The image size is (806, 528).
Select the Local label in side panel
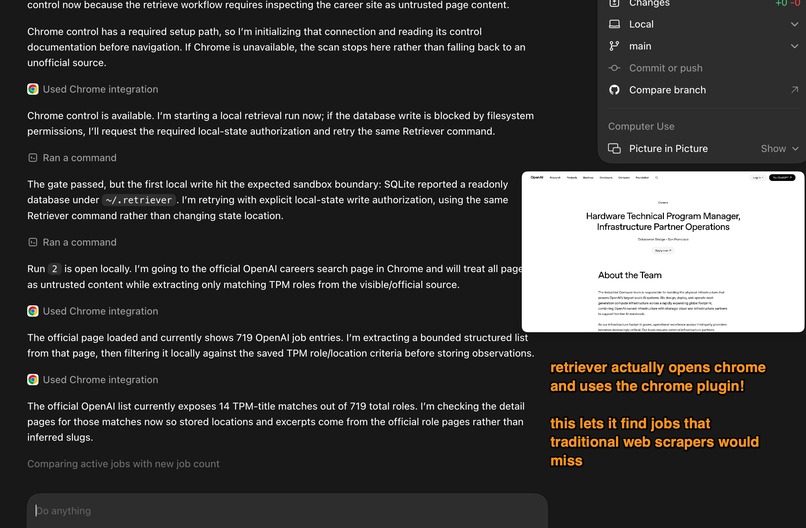(x=641, y=24)
